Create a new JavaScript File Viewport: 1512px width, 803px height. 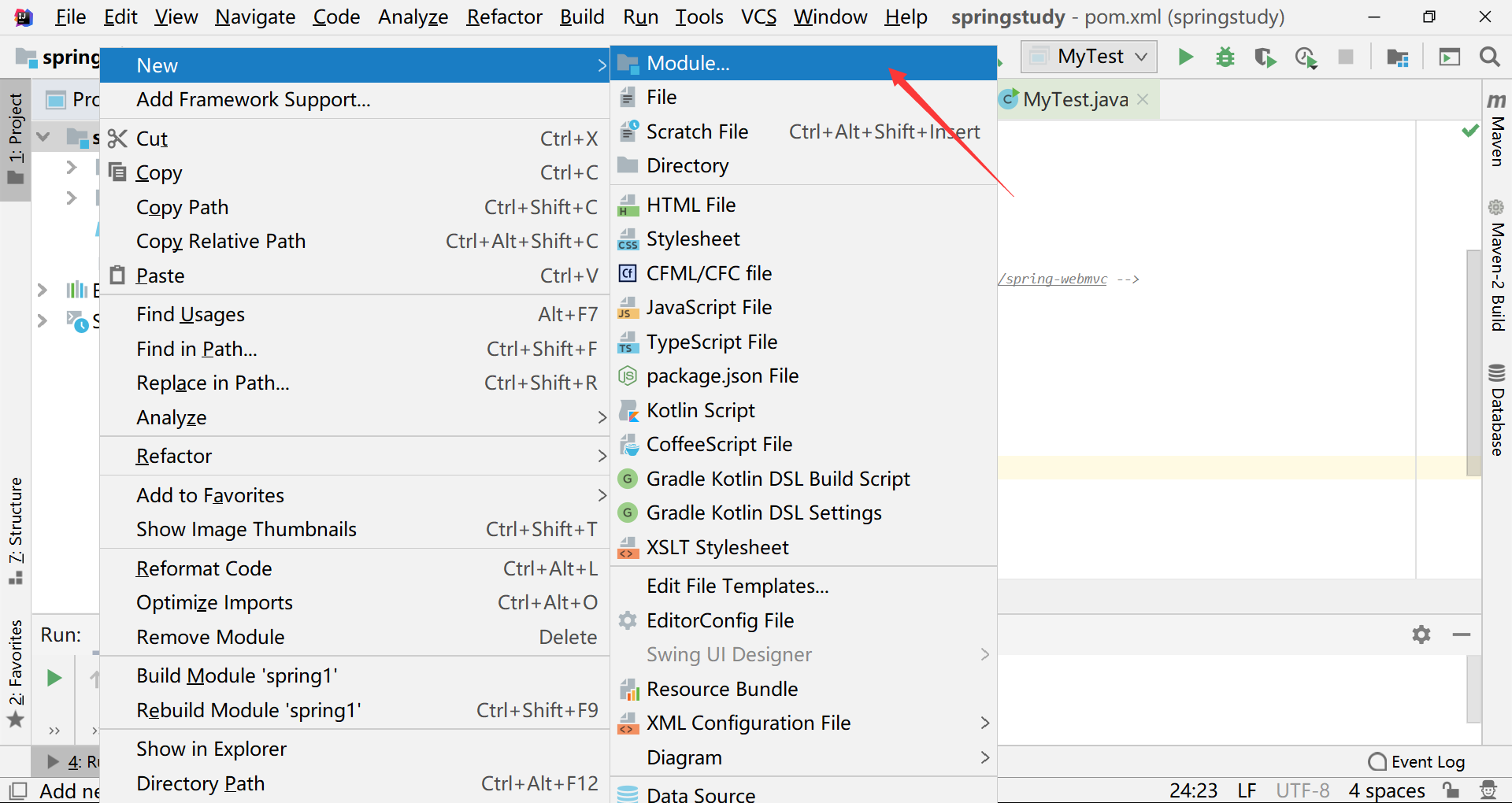(x=804, y=307)
